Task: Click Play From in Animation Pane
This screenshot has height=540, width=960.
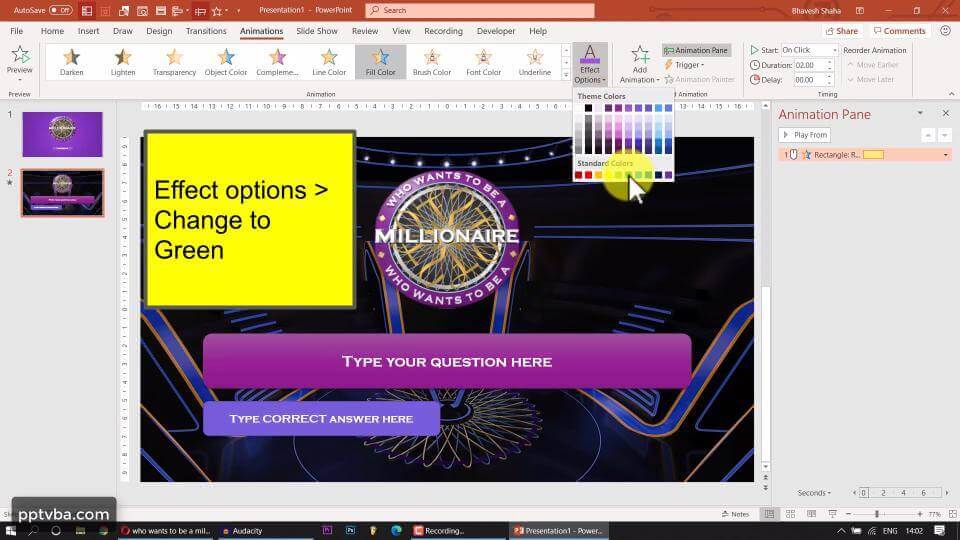Action: 804,135
